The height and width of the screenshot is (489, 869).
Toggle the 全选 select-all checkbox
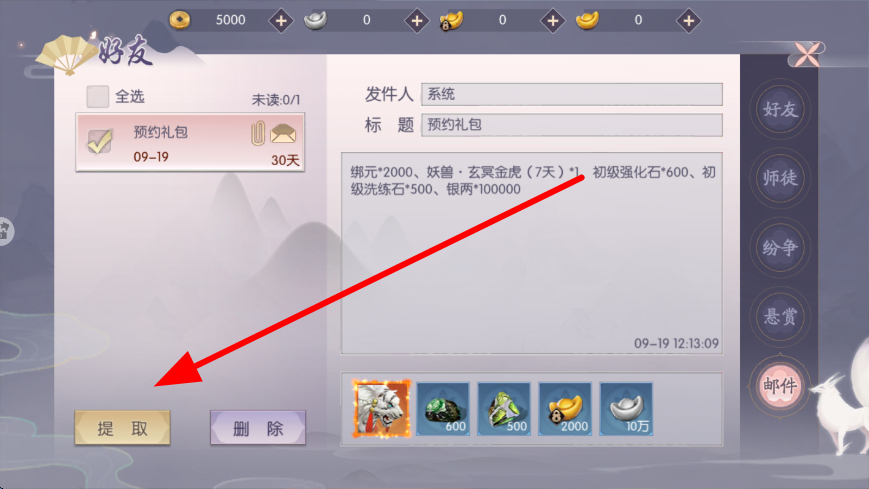point(98,96)
